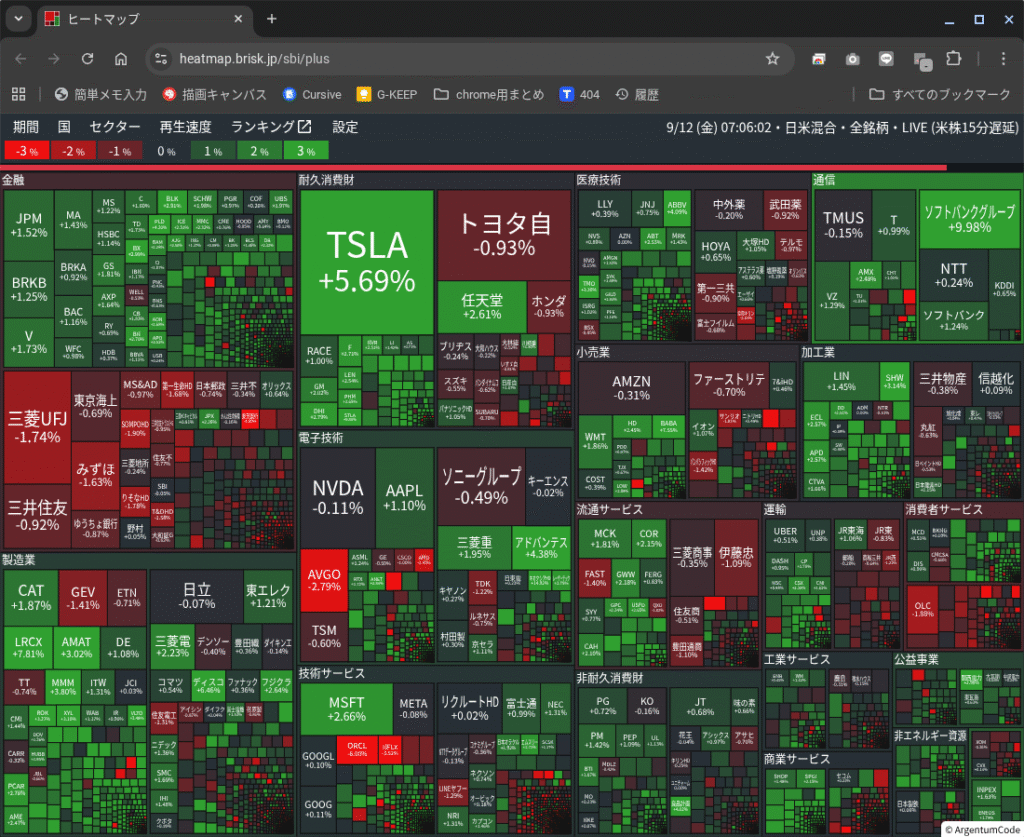1024x837 pixels.
Task: Click the TSLA +5.69% tile
Action: click(367, 262)
